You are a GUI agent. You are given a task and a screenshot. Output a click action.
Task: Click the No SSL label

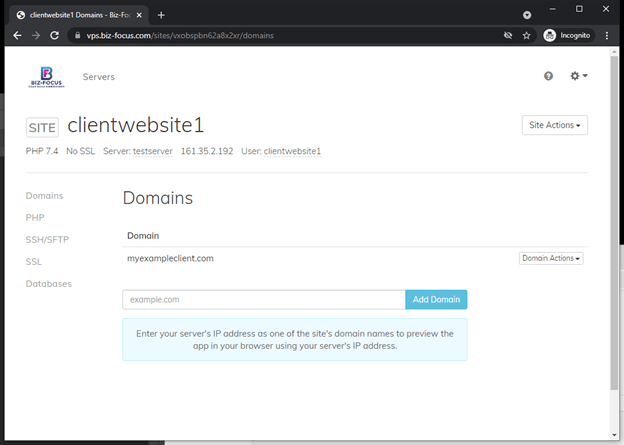click(x=80, y=151)
